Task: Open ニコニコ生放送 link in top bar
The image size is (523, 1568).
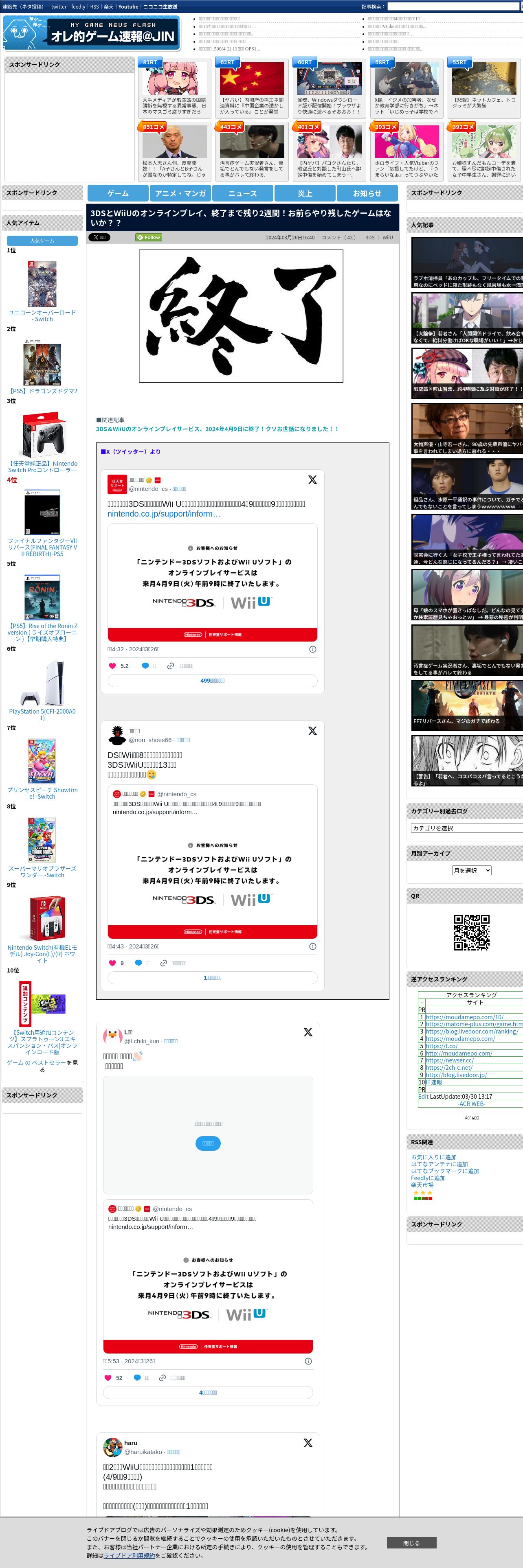Action: 160,7
